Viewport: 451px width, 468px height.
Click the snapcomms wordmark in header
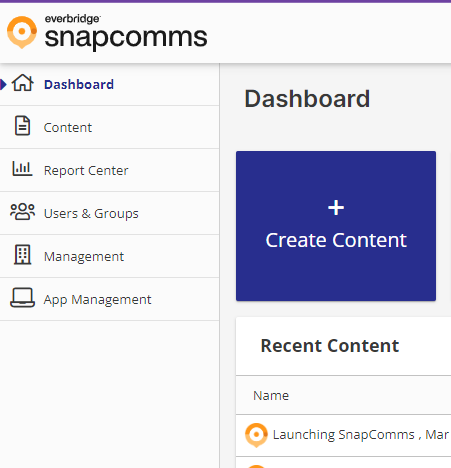(126, 37)
